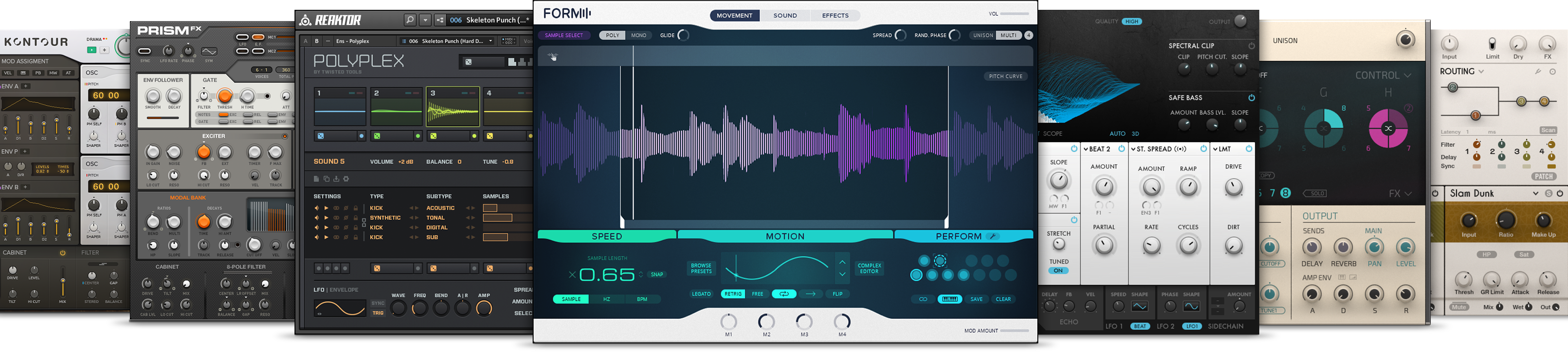The height and width of the screenshot is (364, 1568).
Task: Switch to the SOUND tab in Form
Action: click(785, 15)
